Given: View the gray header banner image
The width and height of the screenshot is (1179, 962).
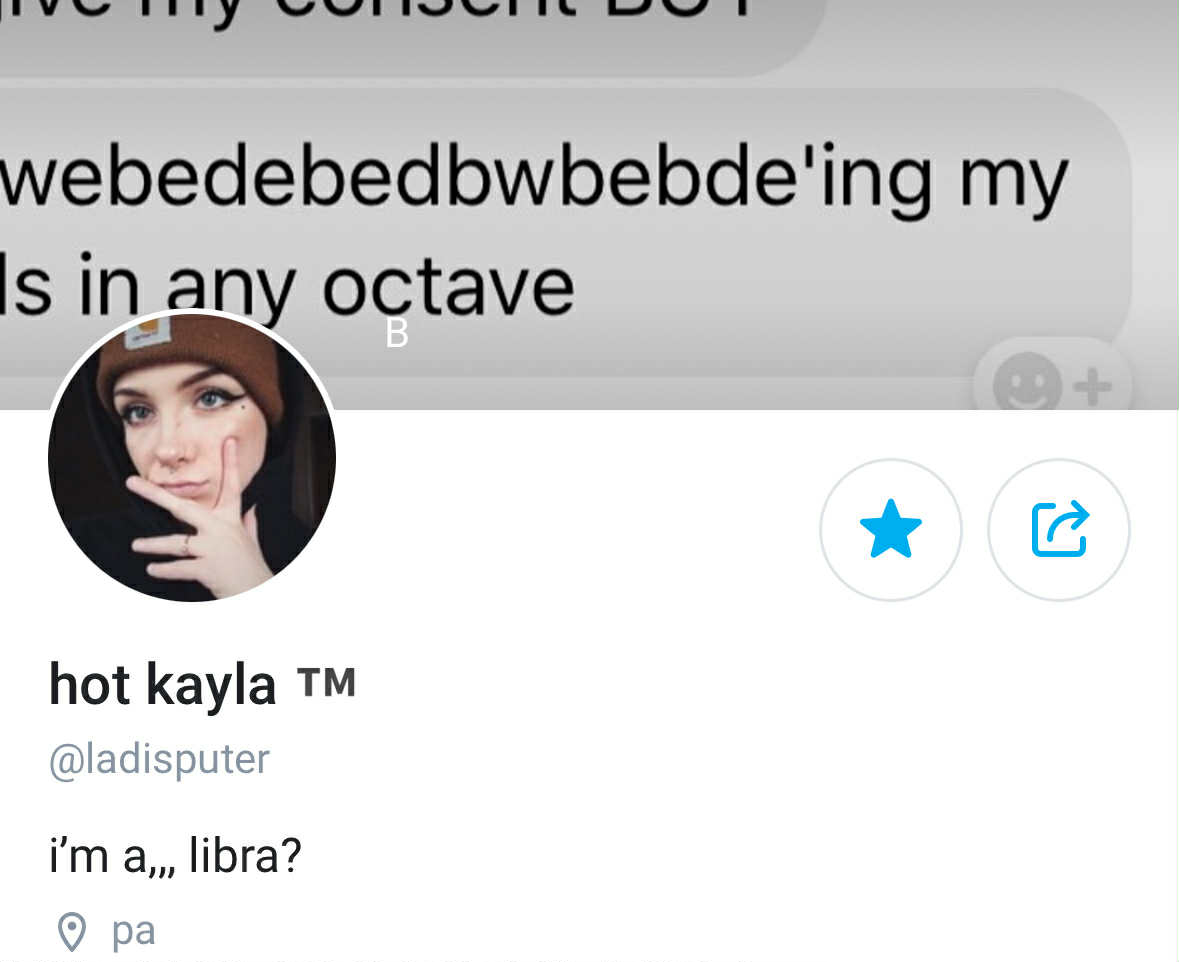Looking at the screenshot, I should click(x=590, y=205).
